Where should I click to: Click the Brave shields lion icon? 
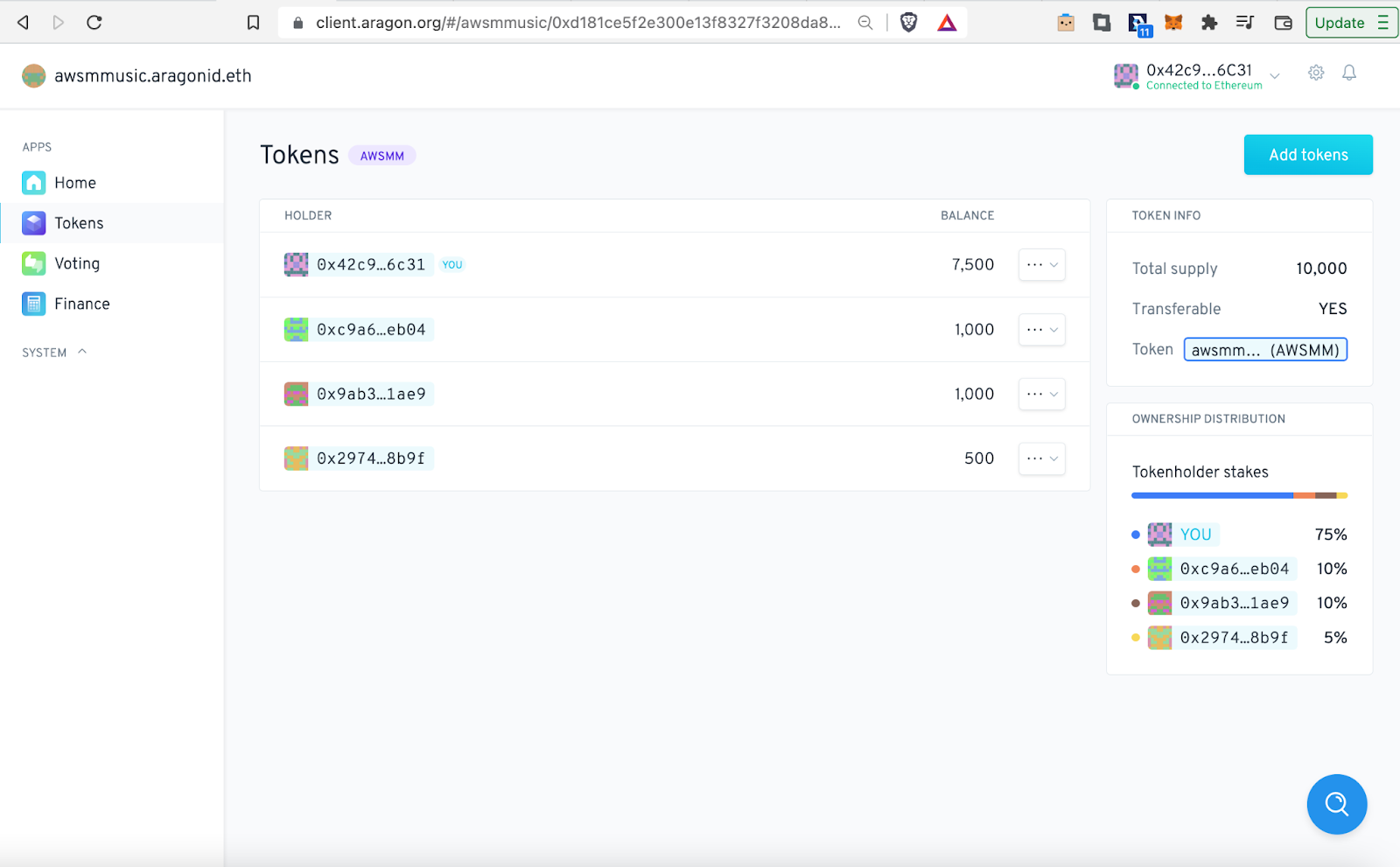pos(908,23)
